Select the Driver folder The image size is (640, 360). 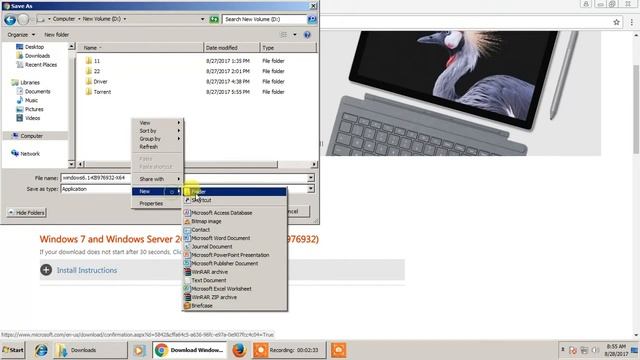pos(100,82)
